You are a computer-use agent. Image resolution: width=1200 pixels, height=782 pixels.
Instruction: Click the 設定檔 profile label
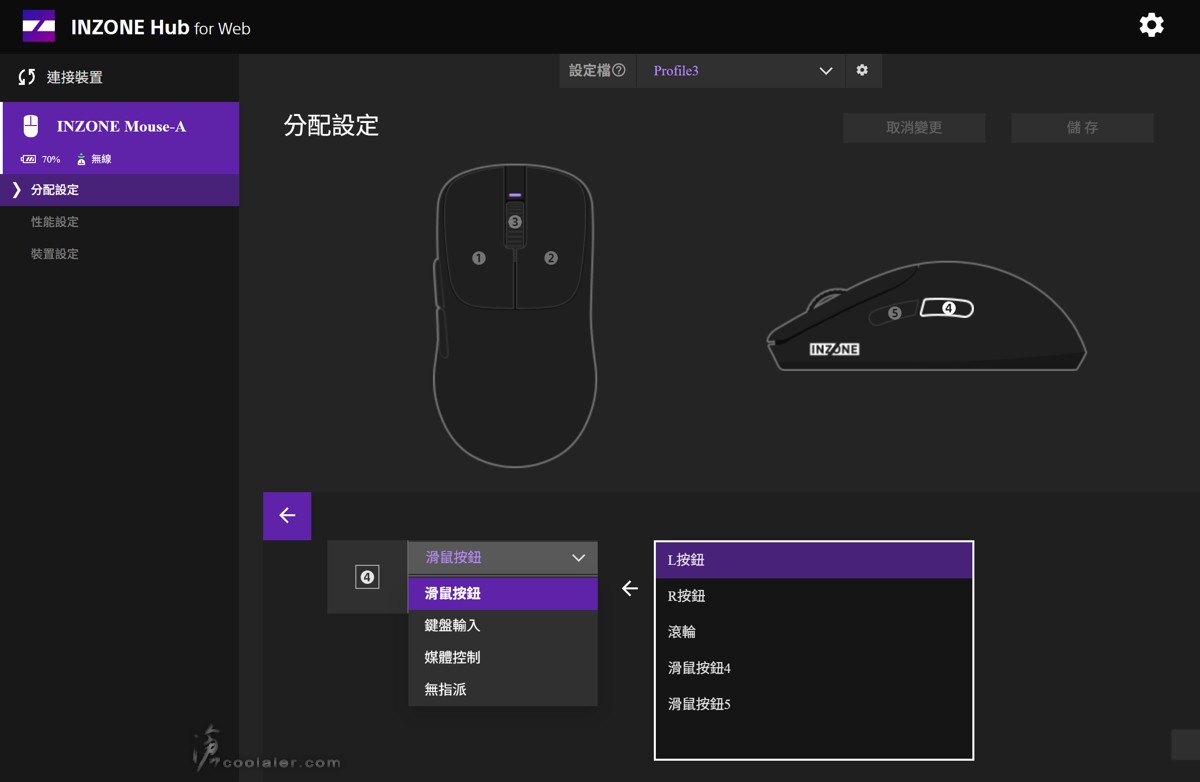(589, 71)
